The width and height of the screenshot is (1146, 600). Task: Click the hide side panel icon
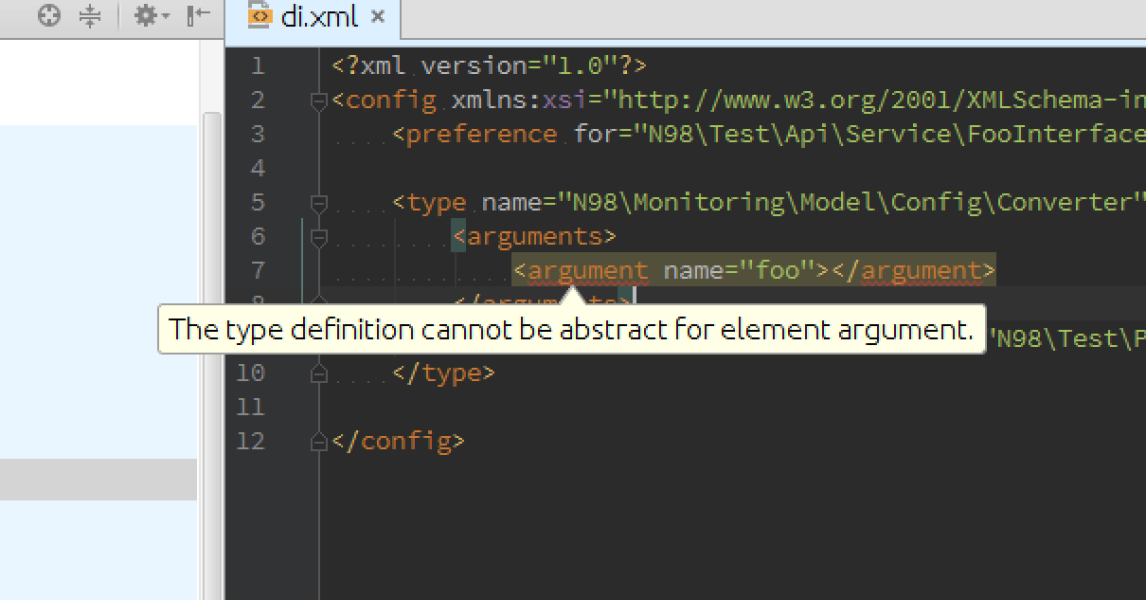tap(197, 16)
